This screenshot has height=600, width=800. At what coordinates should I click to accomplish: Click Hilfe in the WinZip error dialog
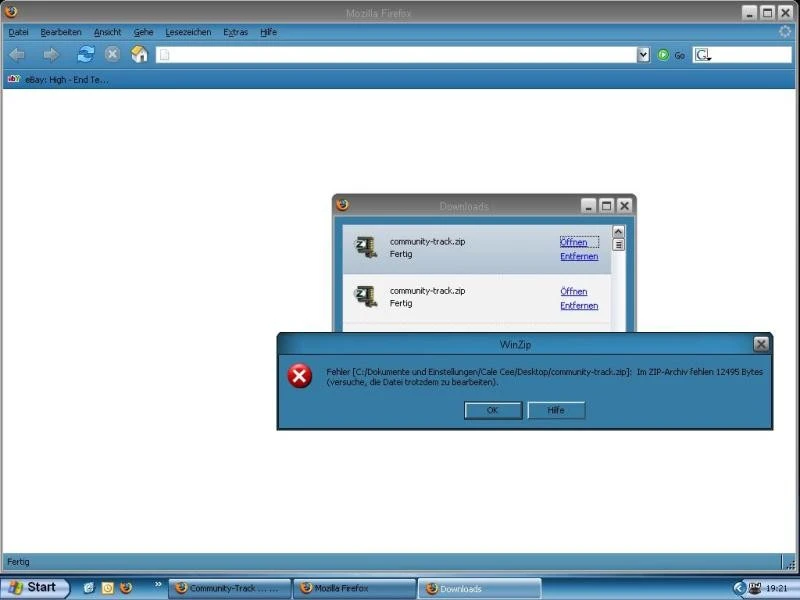coord(556,410)
